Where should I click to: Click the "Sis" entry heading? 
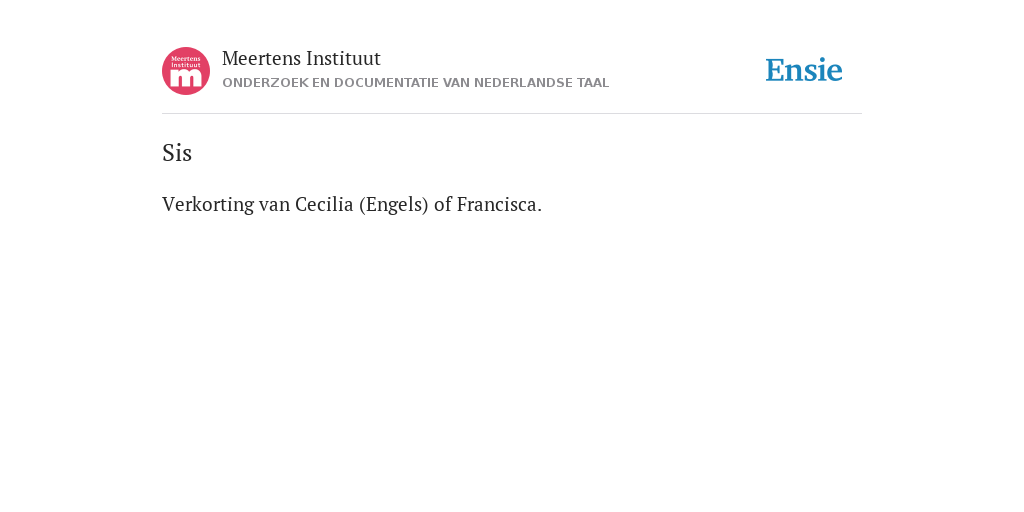[177, 153]
